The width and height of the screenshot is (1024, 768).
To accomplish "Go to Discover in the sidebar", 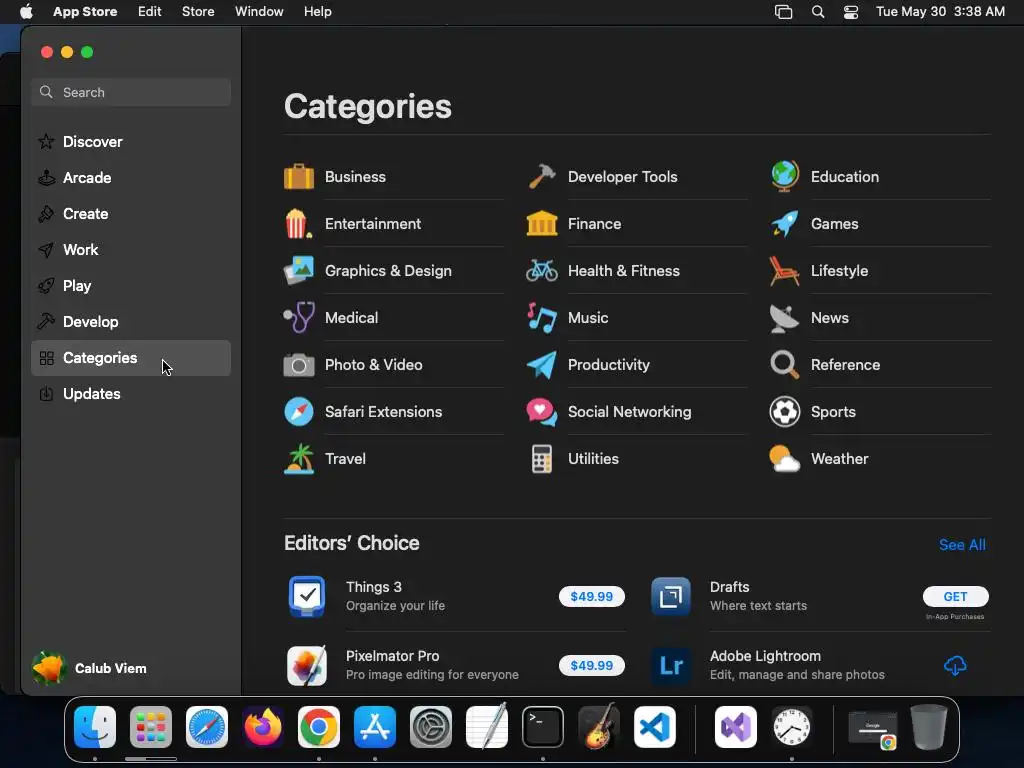I will [131, 142].
